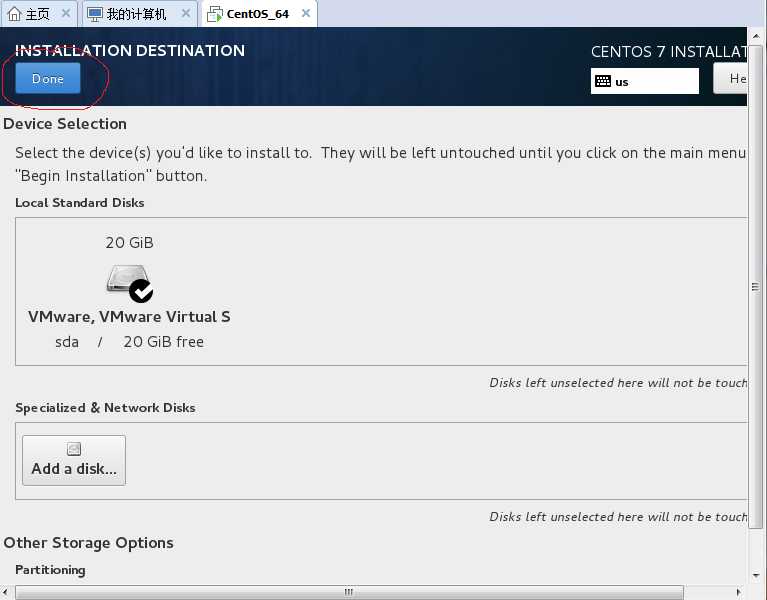Close the 主页 tab
Viewport: 767px width, 600px height.
(66, 14)
